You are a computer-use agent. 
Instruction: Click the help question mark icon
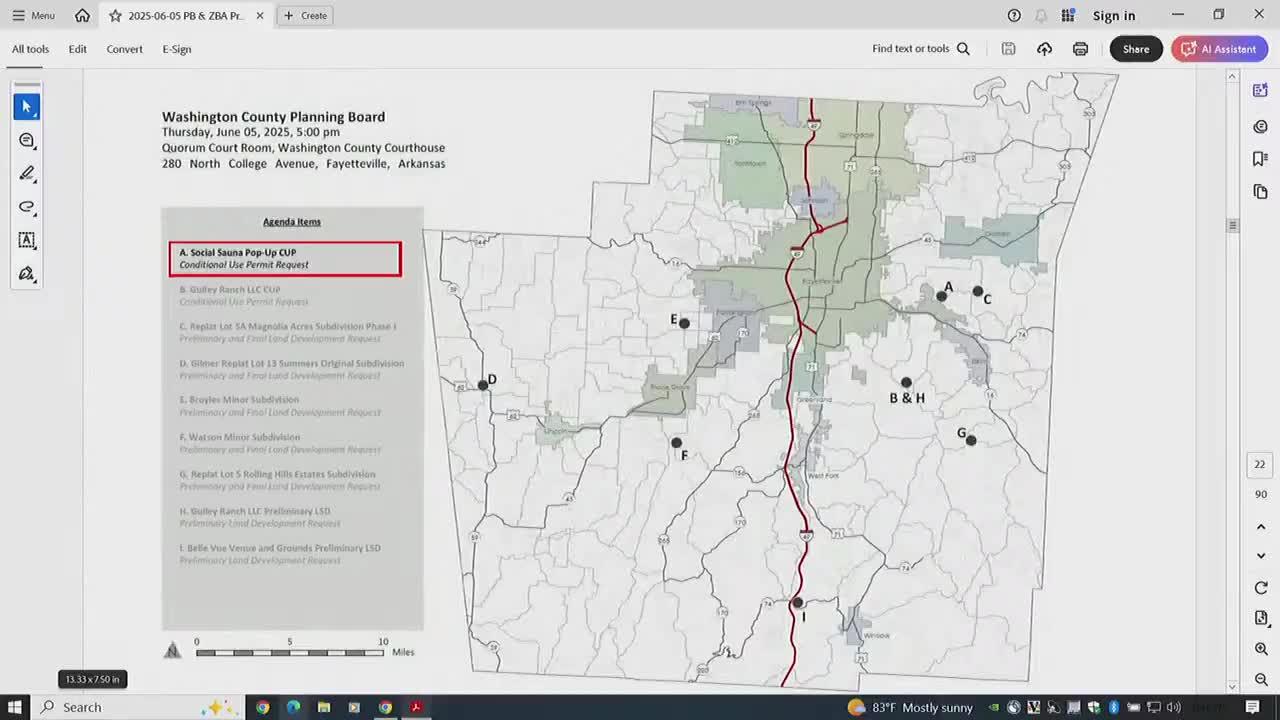(x=1014, y=15)
